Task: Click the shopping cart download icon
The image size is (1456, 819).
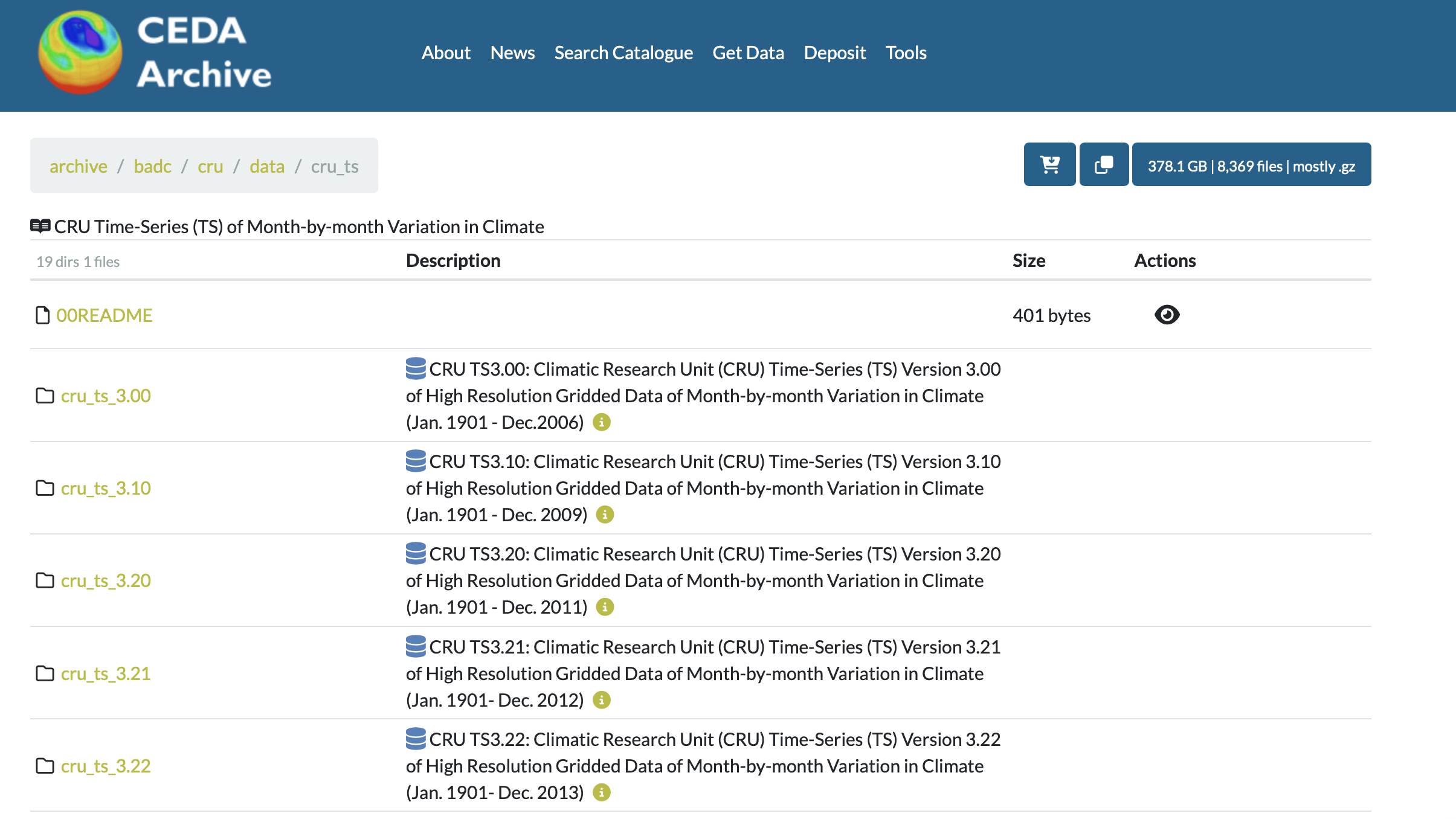Action: (1049, 164)
